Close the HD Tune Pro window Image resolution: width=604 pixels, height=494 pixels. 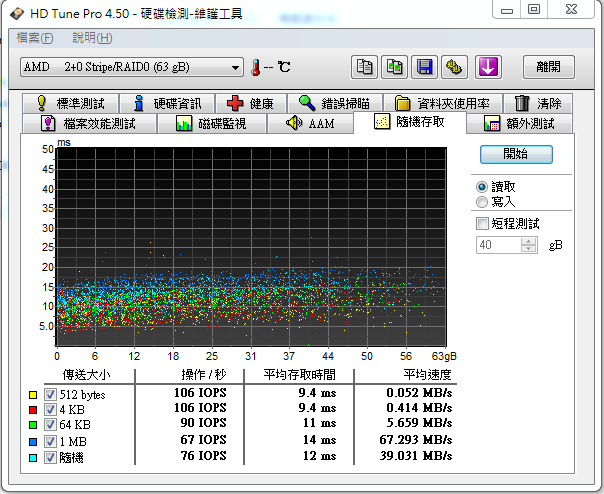571,10
